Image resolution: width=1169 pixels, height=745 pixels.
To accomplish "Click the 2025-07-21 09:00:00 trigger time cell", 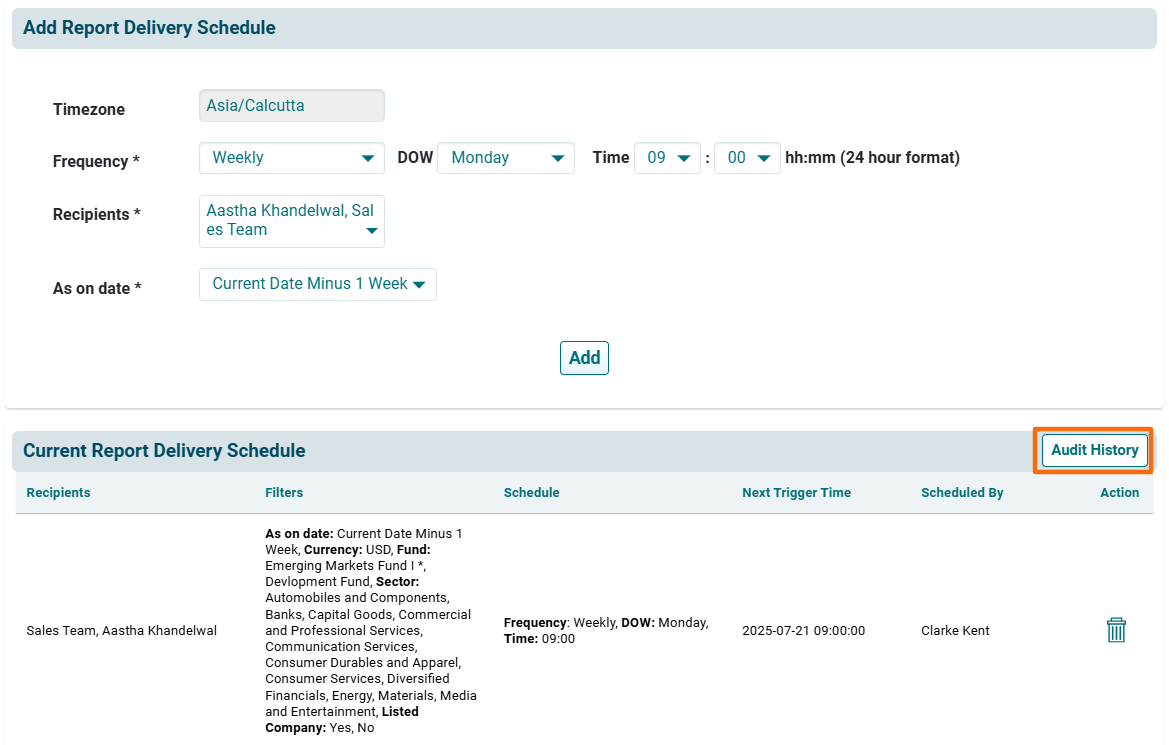I will (x=803, y=631).
